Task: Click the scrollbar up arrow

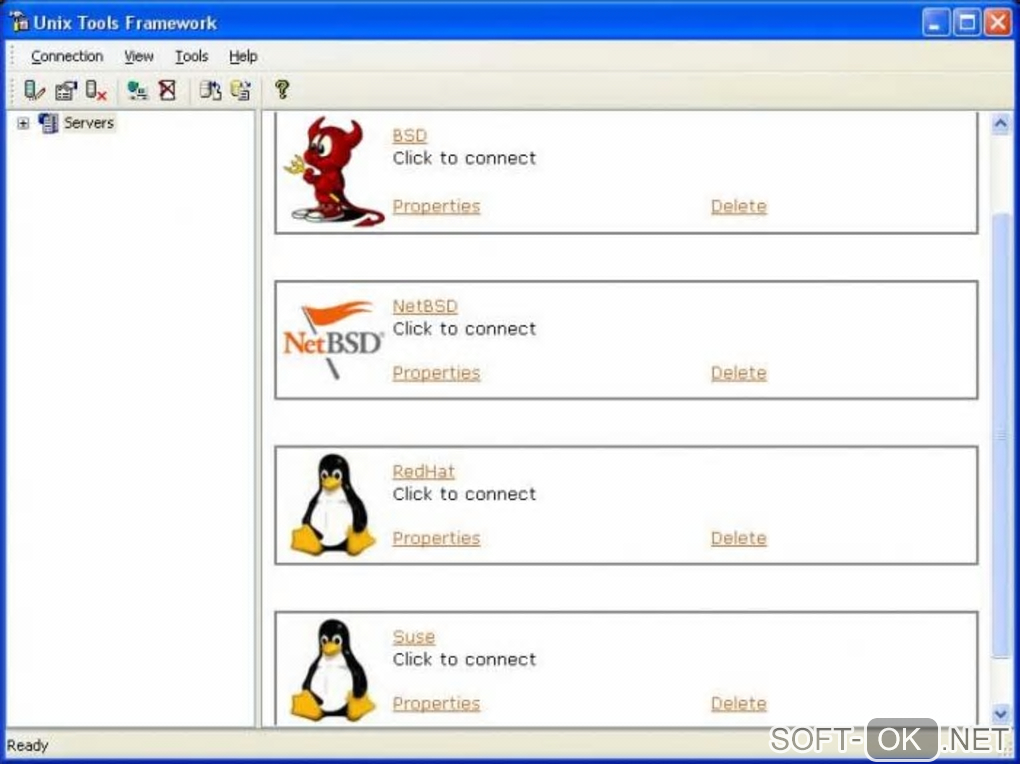Action: [1000, 123]
